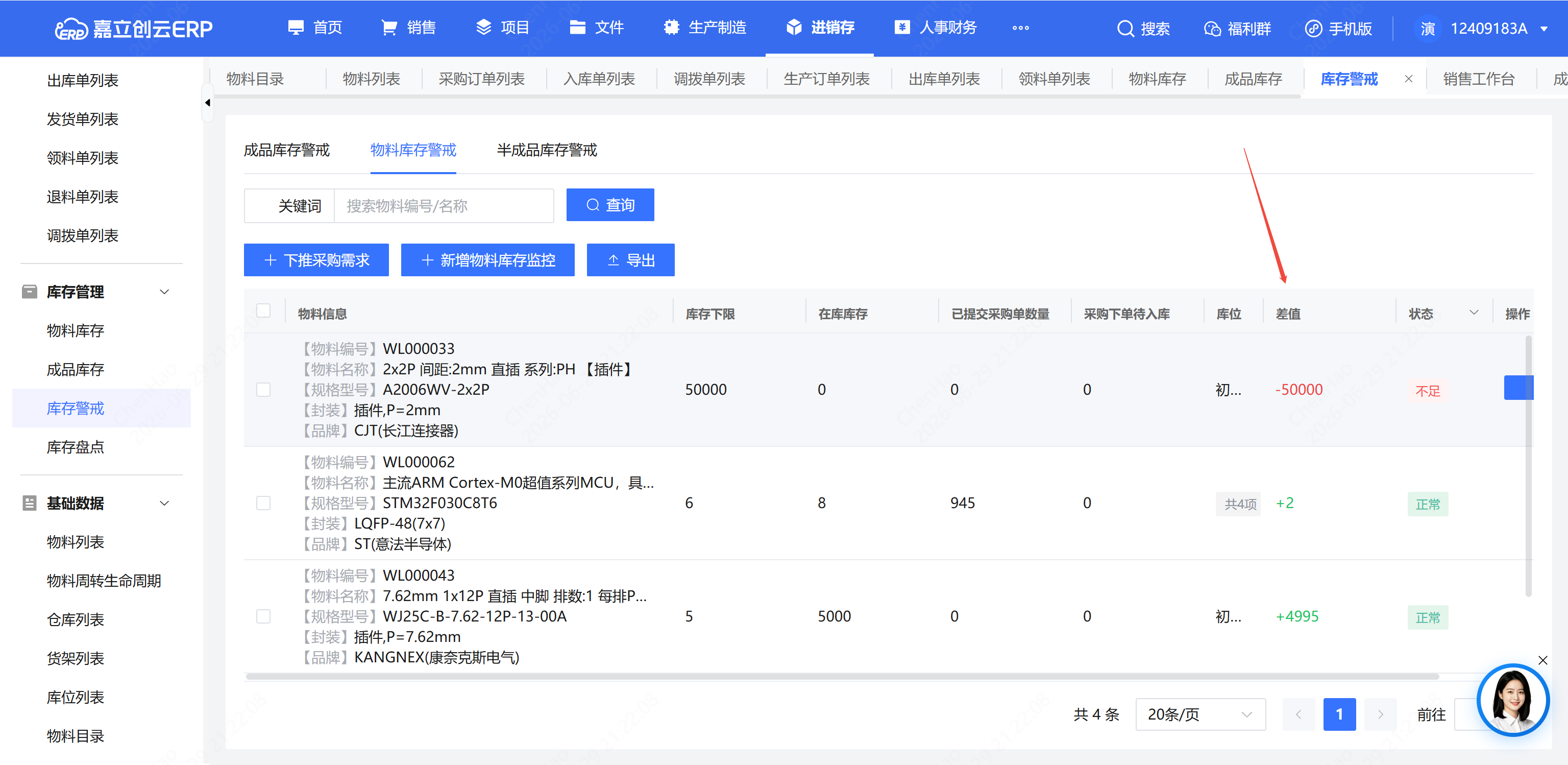The width and height of the screenshot is (1568, 765).
Task: Click the next page arrow
Action: point(1380,714)
